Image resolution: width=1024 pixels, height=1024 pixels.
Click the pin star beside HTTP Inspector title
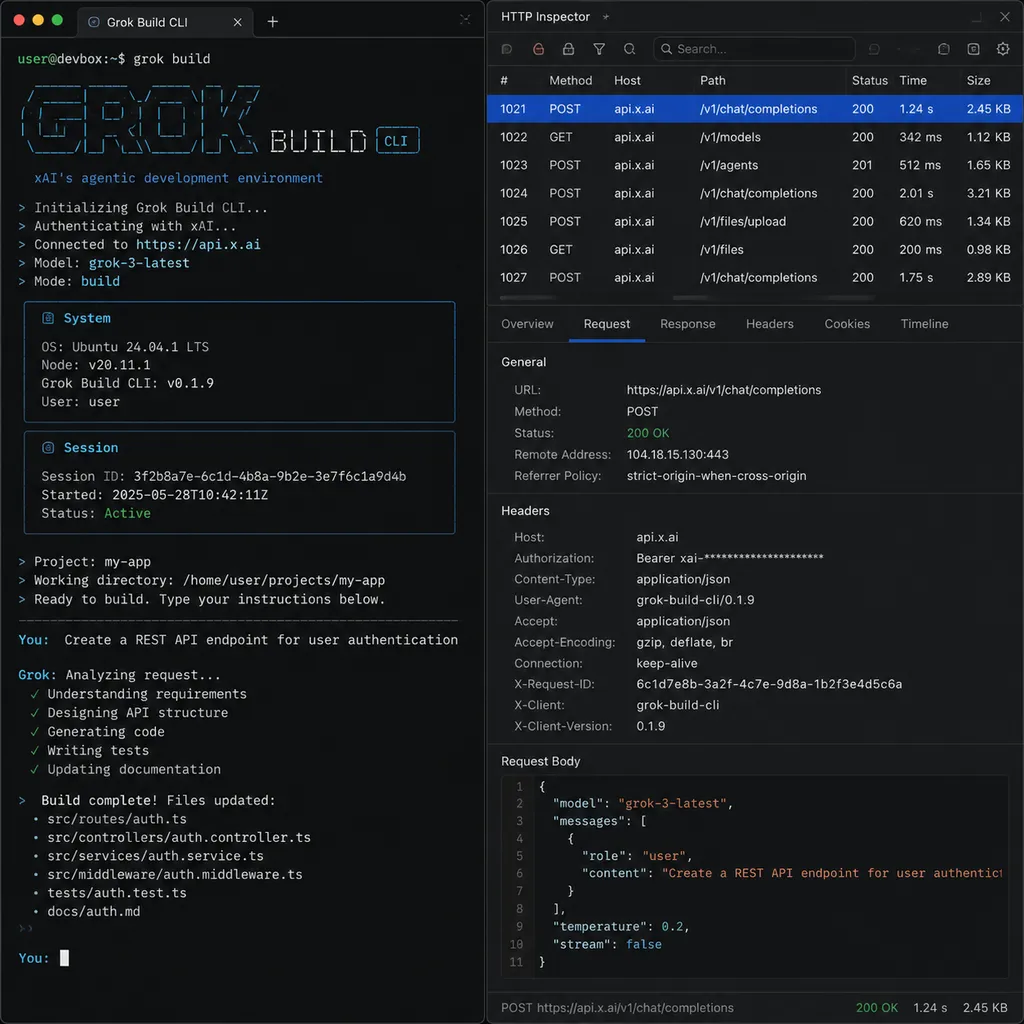click(x=605, y=17)
